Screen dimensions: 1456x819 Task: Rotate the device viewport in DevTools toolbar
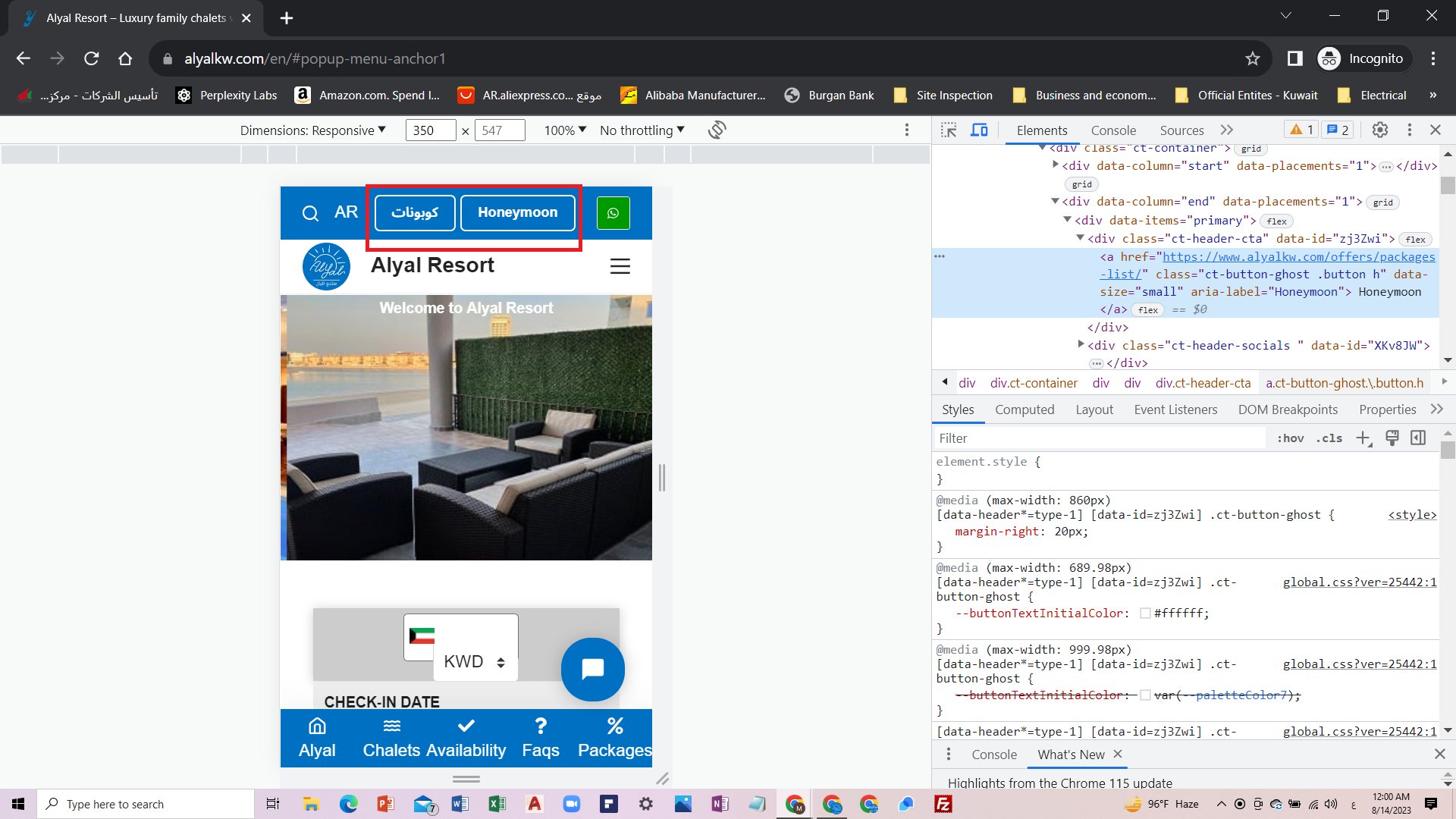[x=717, y=130]
